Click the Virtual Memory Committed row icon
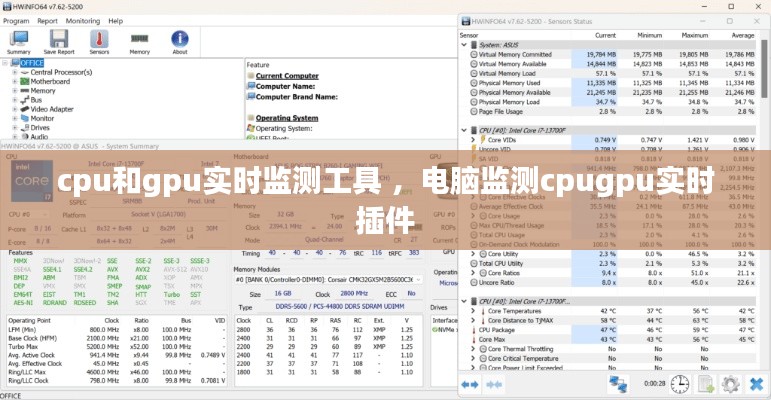Screen dimensions: 771x400 [474, 55]
